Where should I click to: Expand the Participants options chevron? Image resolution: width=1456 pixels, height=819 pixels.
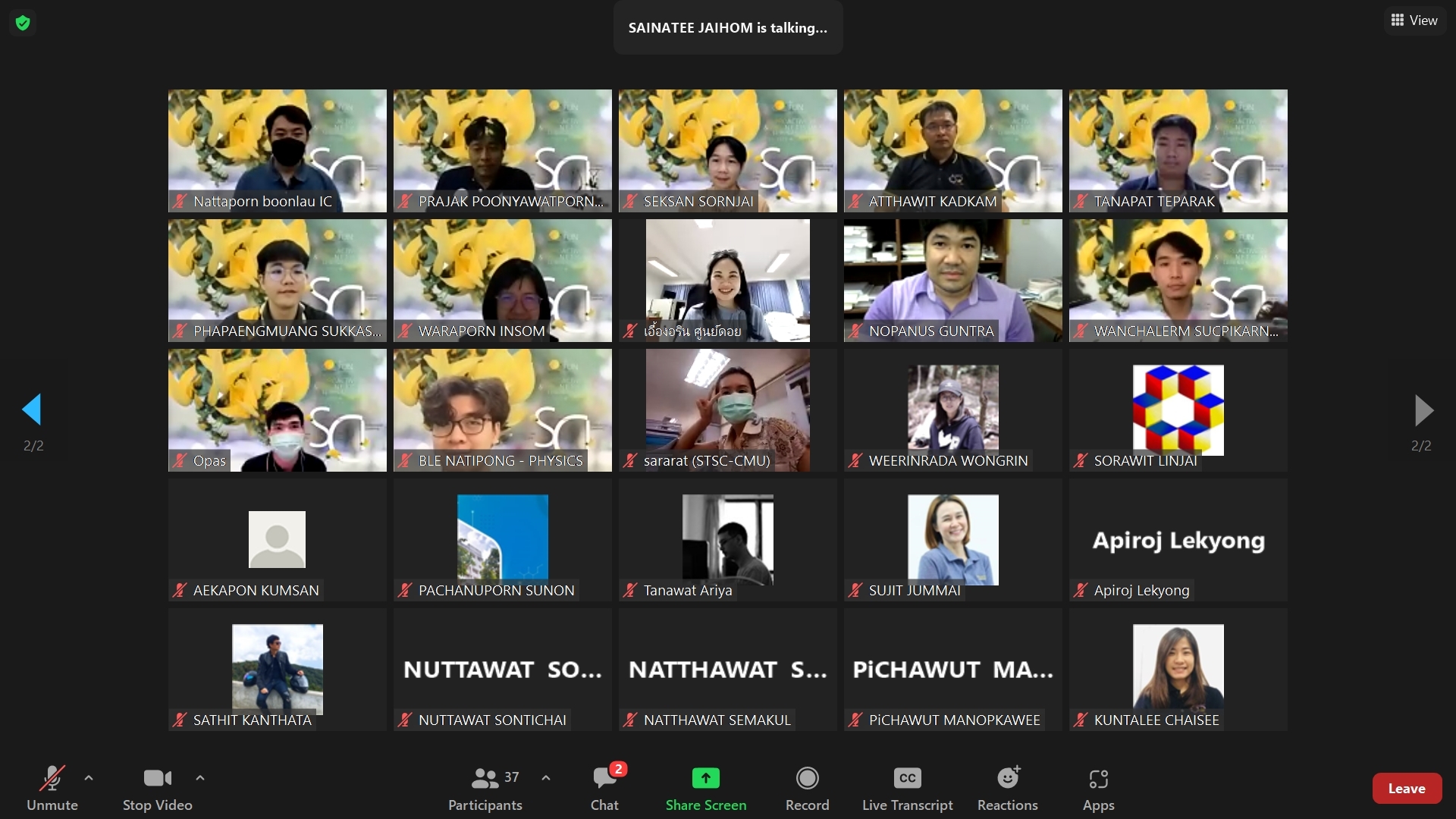click(x=546, y=778)
